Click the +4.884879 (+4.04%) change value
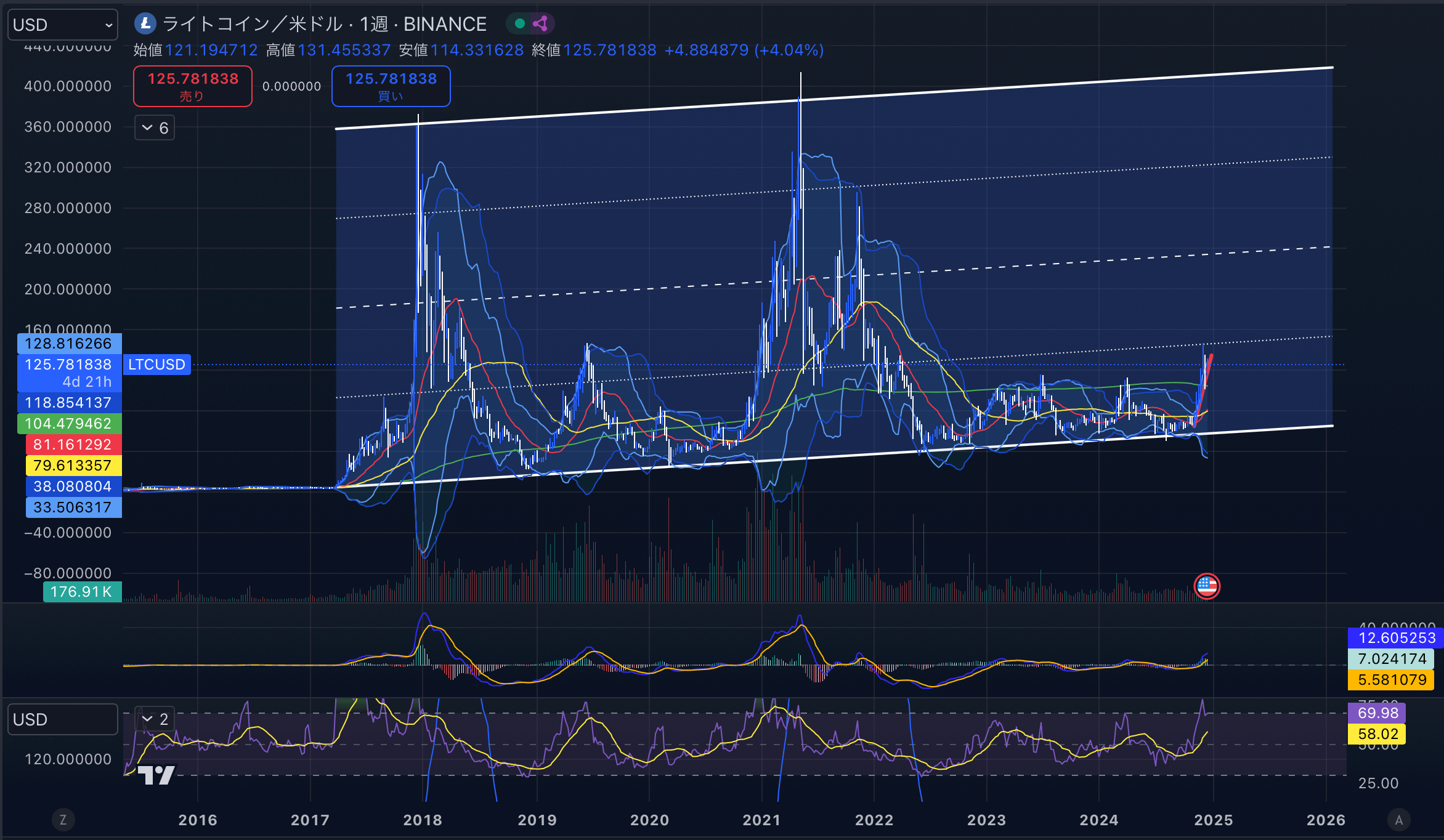Image resolution: width=1444 pixels, height=840 pixels. point(744,50)
